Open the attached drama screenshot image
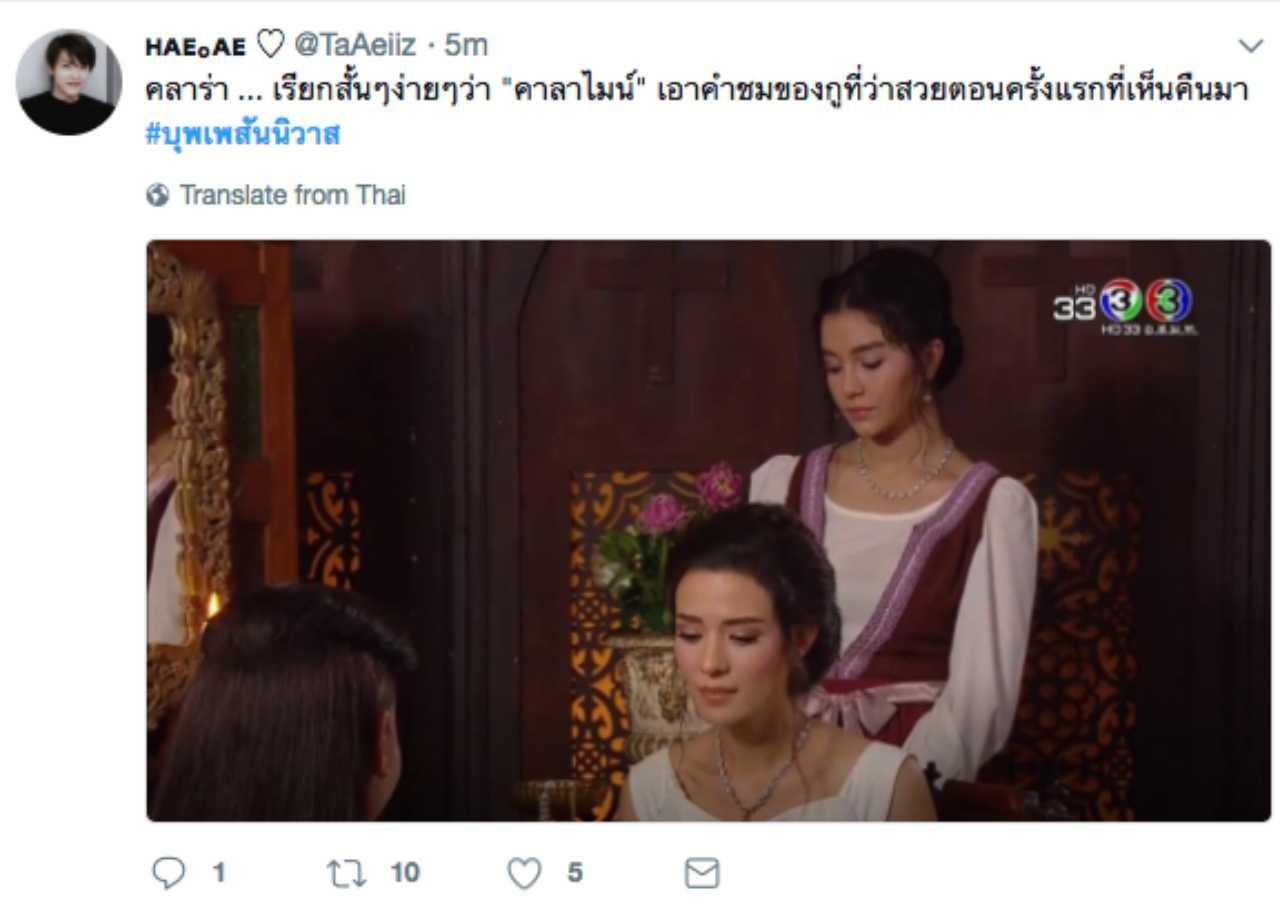 coord(708,531)
